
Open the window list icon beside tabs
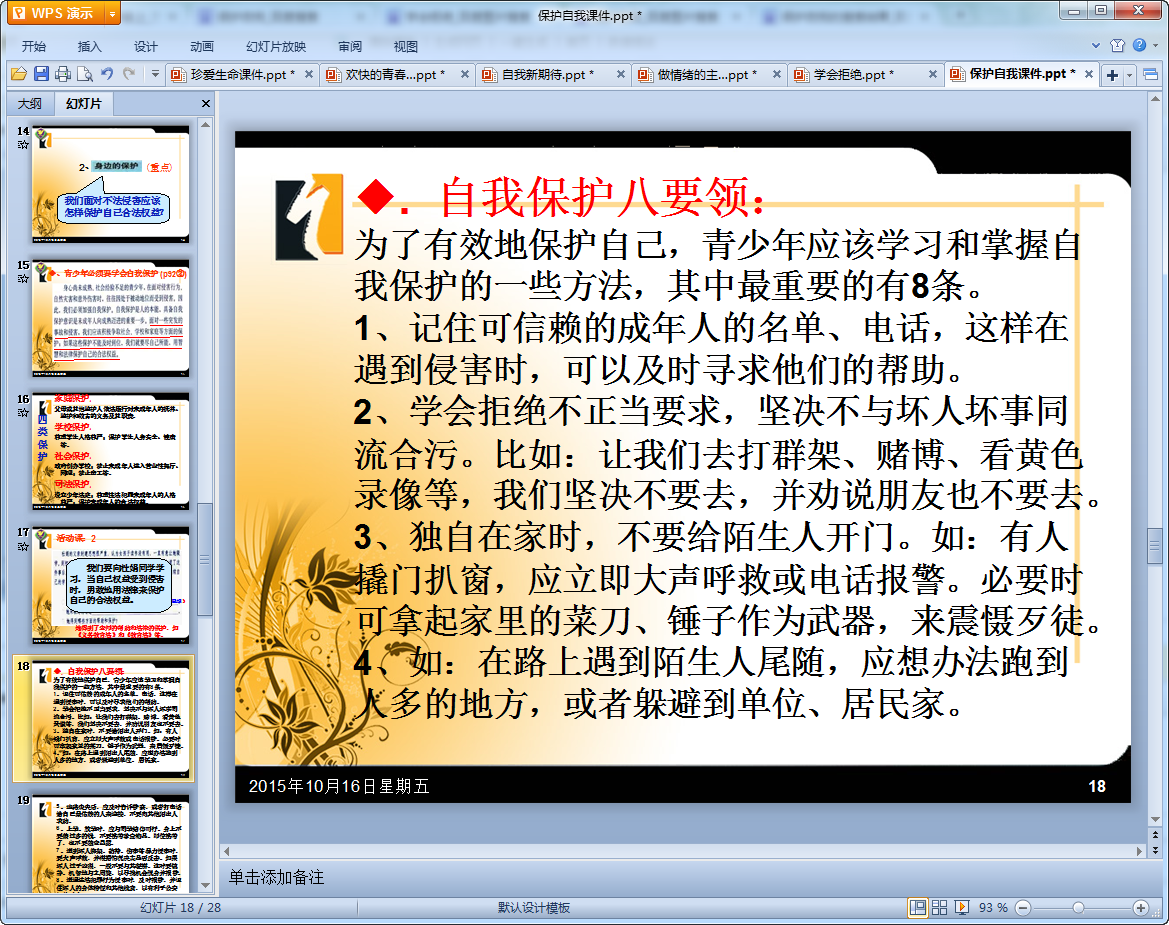(x=1150, y=75)
